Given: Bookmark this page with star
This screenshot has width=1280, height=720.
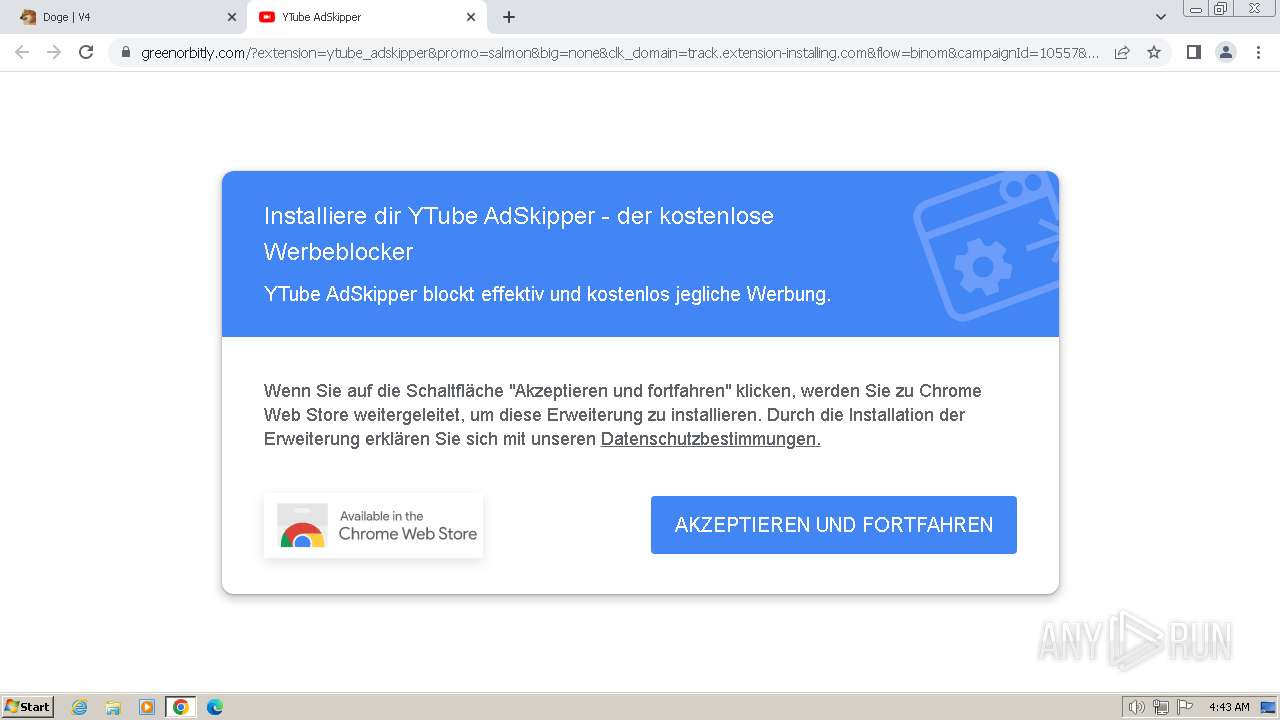Looking at the screenshot, I should coord(1154,52).
